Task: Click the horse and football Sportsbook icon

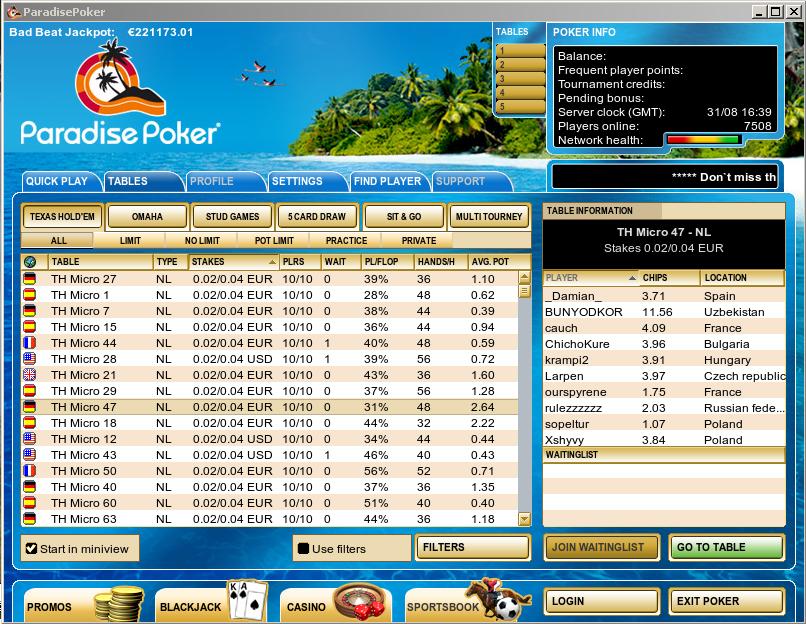Action: (498, 599)
